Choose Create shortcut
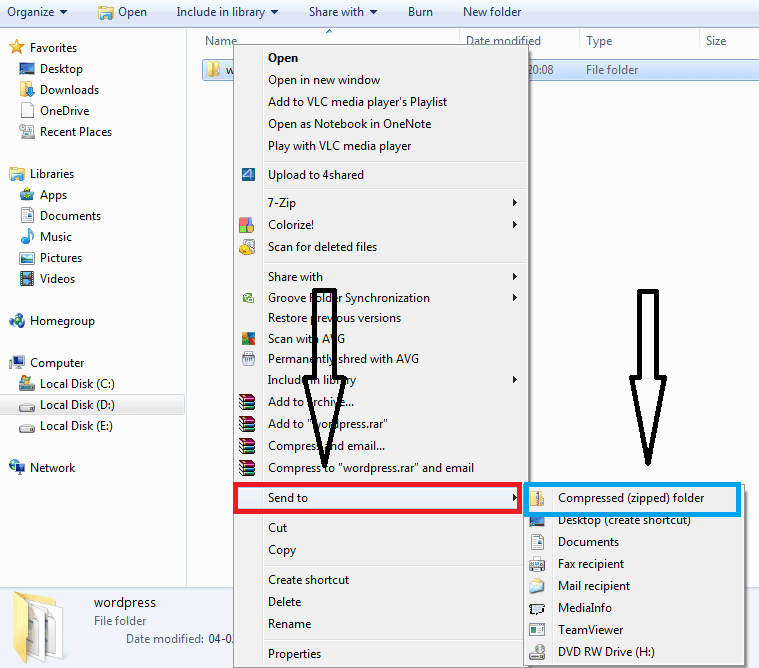The width and height of the screenshot is (759, 668). coord(308,580)
